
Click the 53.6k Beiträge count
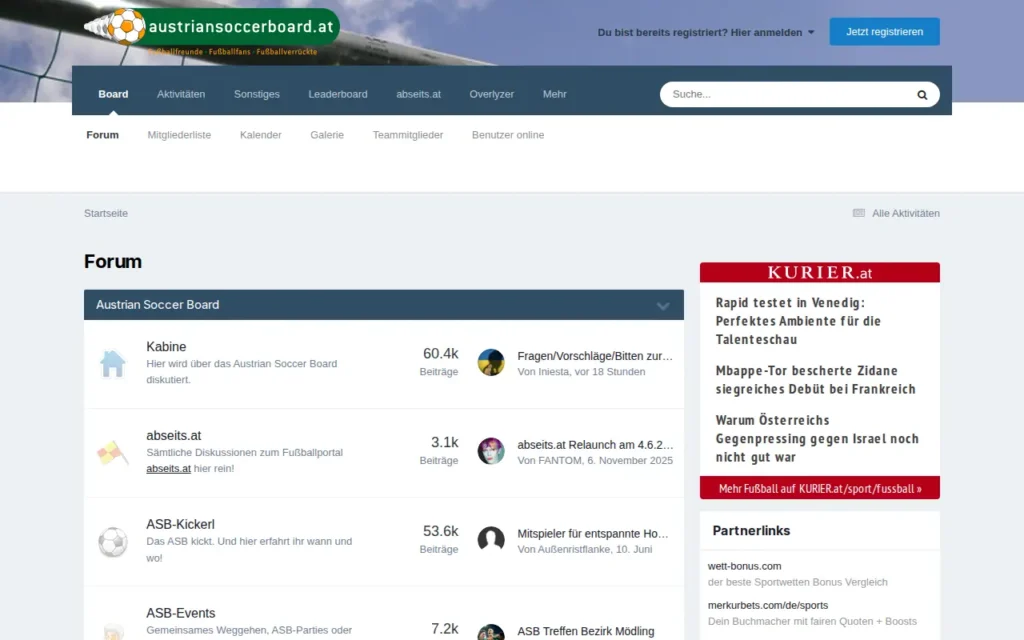[x=439, y=539]
